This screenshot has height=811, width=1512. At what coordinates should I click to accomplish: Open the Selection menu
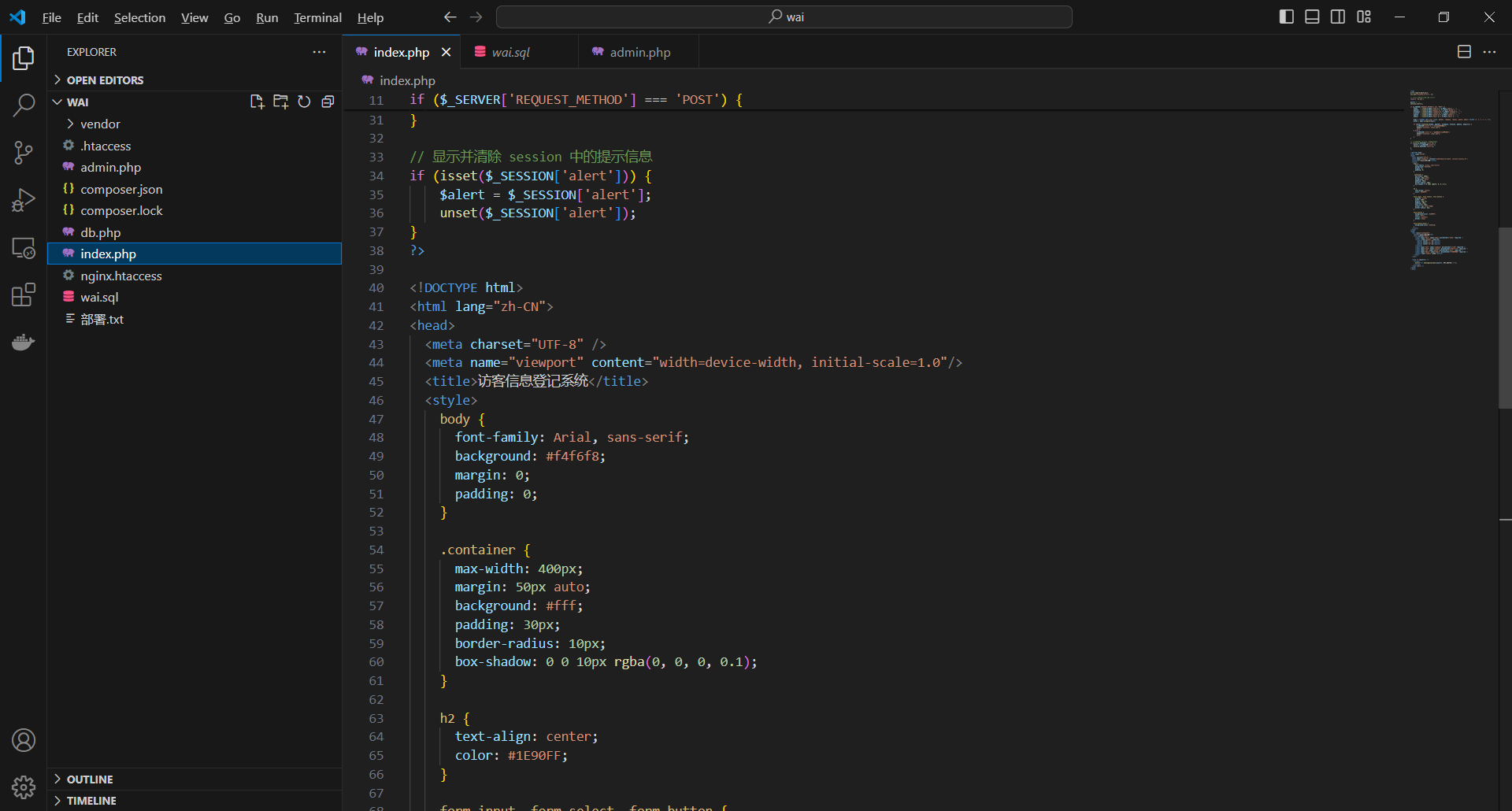pos(139,17)
